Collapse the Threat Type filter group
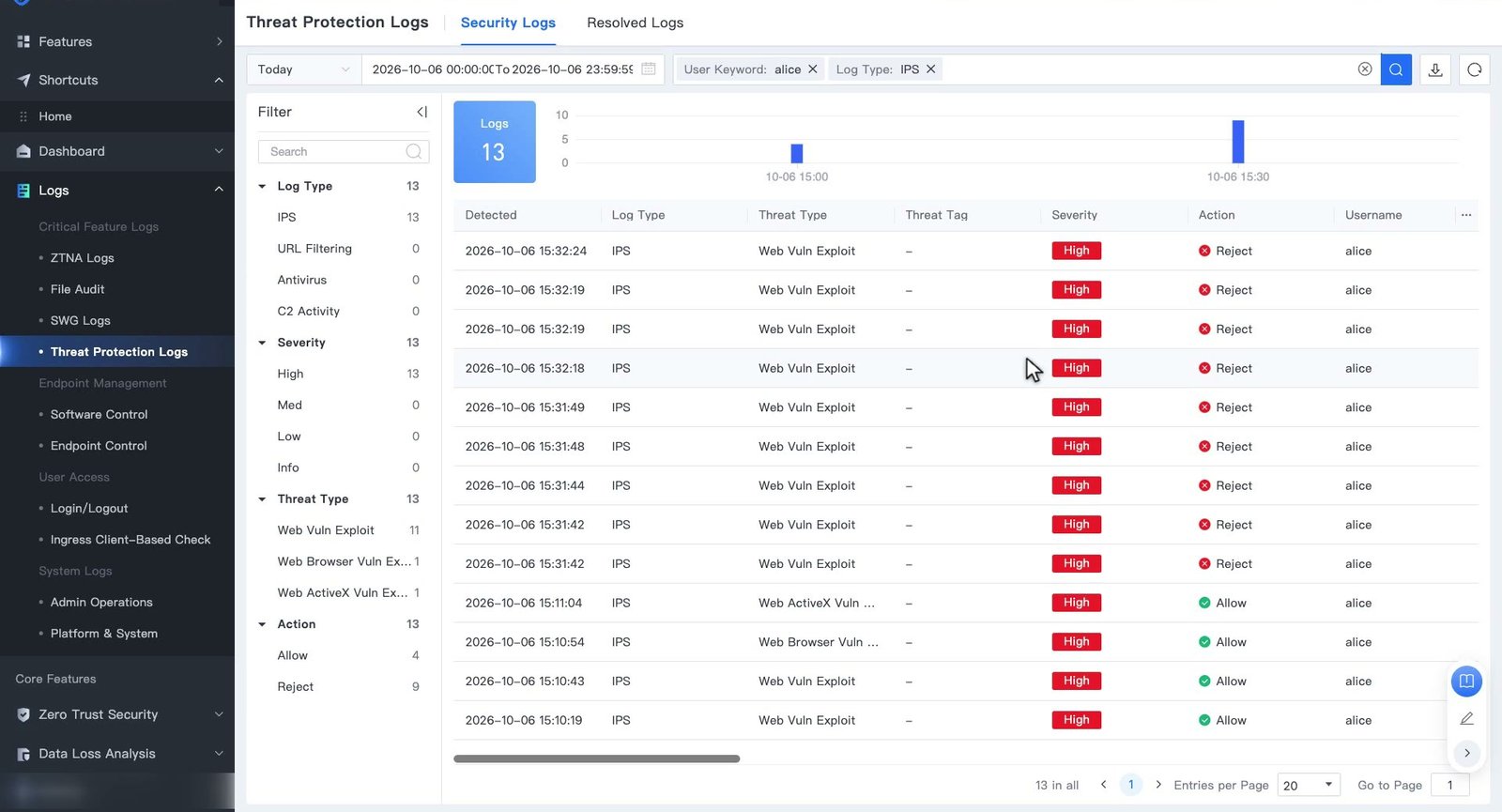This screenshot has width=1502, height=812. coord(263,499)
